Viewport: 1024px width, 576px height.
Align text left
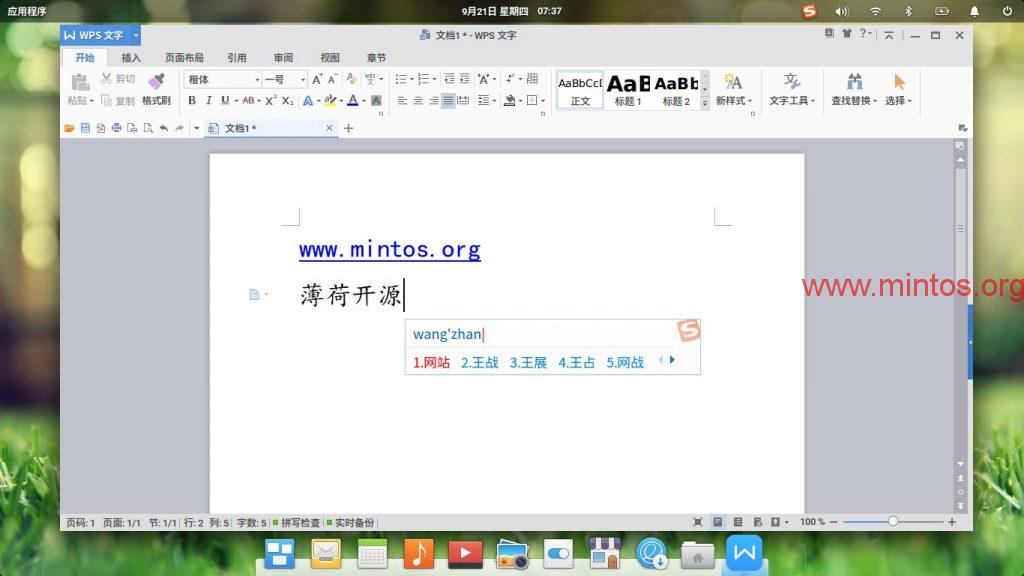point(402,100)
